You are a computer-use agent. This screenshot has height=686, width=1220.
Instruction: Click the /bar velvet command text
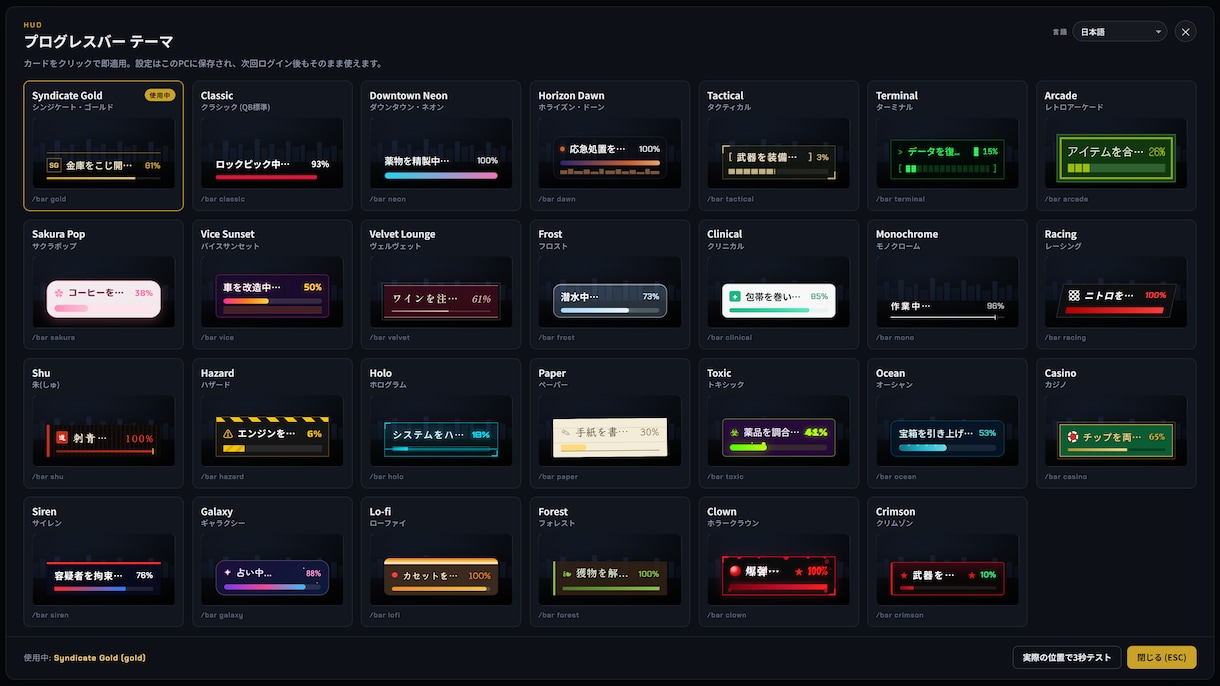pos(390,337)
